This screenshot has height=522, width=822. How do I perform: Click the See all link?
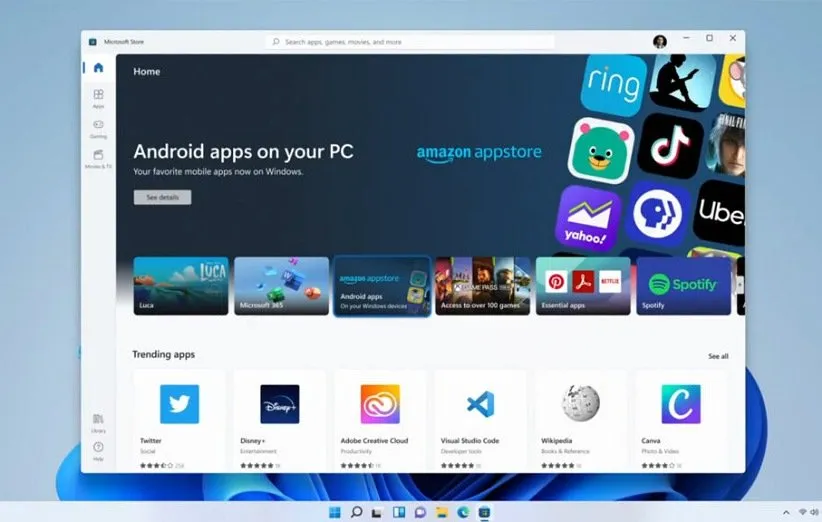[718, 356]
